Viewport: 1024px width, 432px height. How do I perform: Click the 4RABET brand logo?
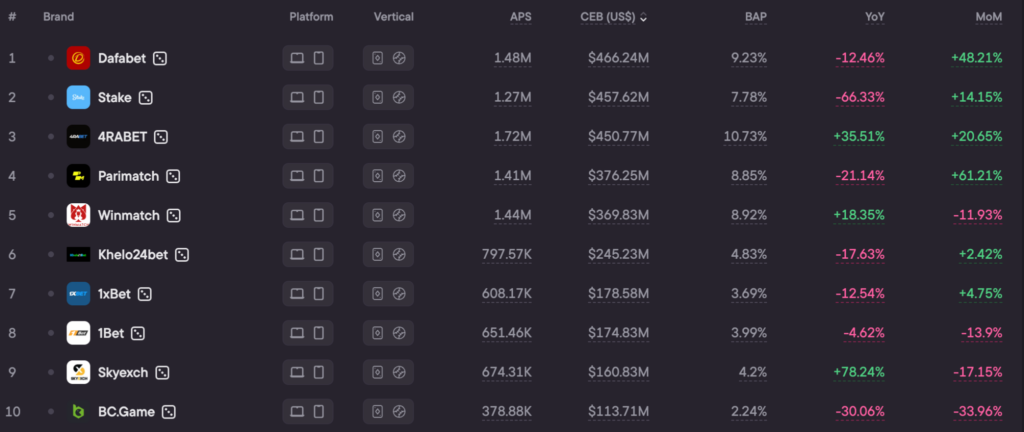point(78,136)
